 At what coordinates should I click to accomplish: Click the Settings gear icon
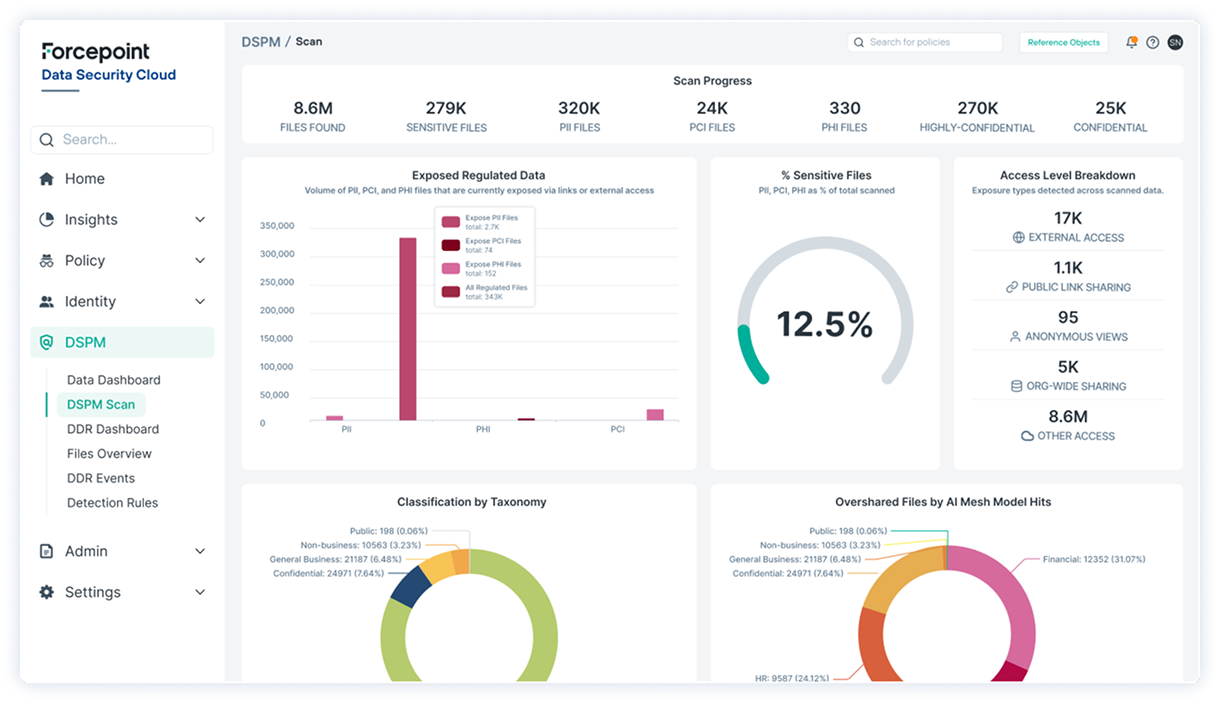pos(46,593)
